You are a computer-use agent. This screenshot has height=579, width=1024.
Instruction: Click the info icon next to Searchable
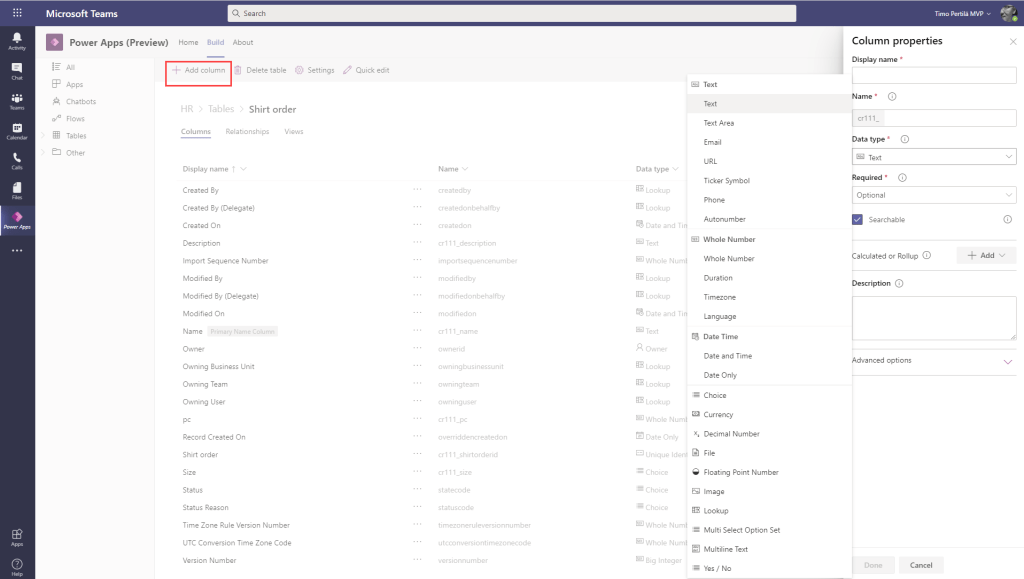[1007, 219]
